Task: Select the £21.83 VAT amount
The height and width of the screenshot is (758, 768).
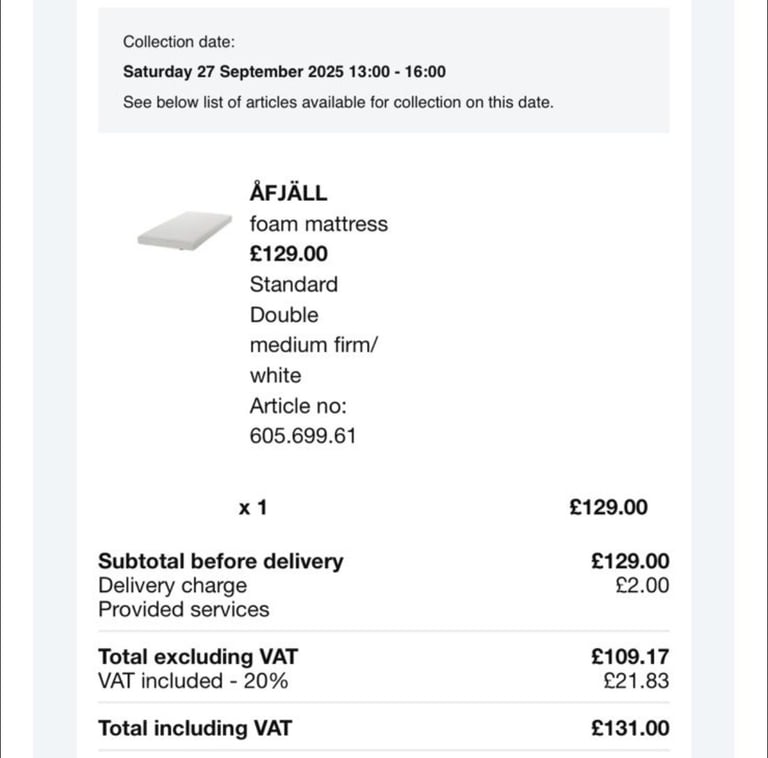Action: (x=636, y=681)
